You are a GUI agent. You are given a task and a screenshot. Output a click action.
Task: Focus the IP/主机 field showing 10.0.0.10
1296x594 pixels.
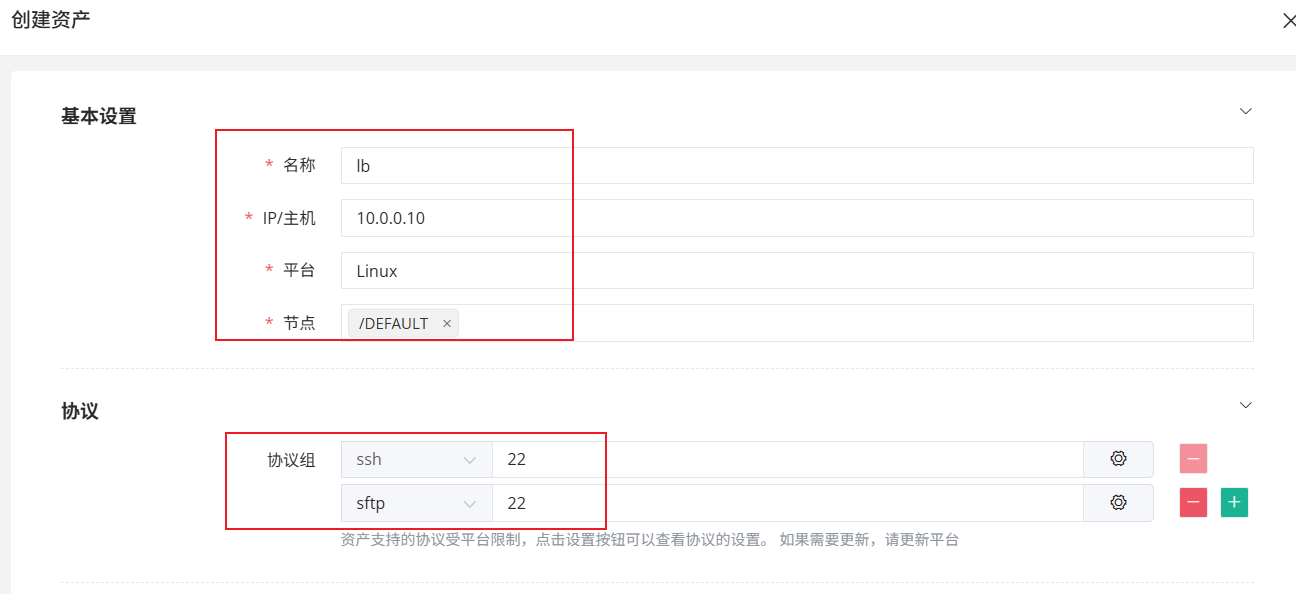point(796,218)
